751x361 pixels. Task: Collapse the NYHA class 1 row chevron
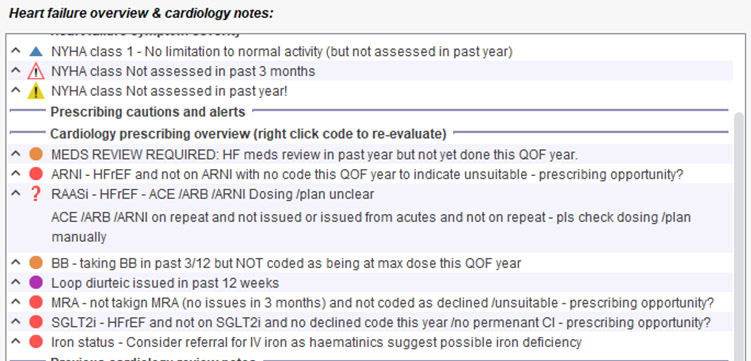click(15, 51)
